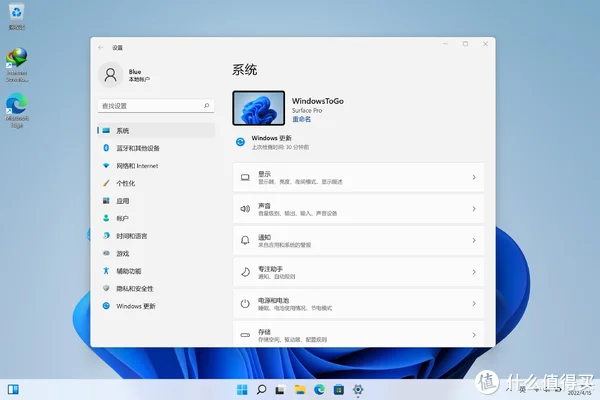Click the WindowsToGo device wallpaper thumbnail
Viewport: 600px width, 400px height.
(259, 108)
